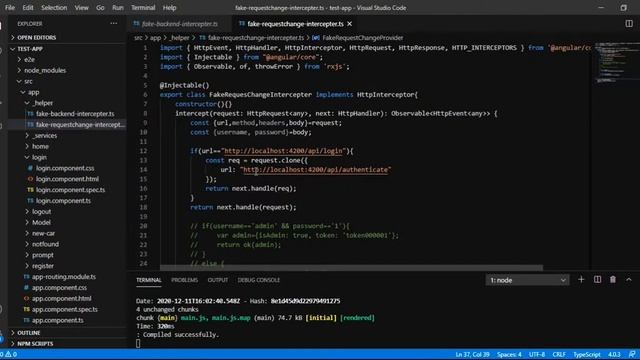Select the 1: node terminal dropdown

[x=527, y=280]
